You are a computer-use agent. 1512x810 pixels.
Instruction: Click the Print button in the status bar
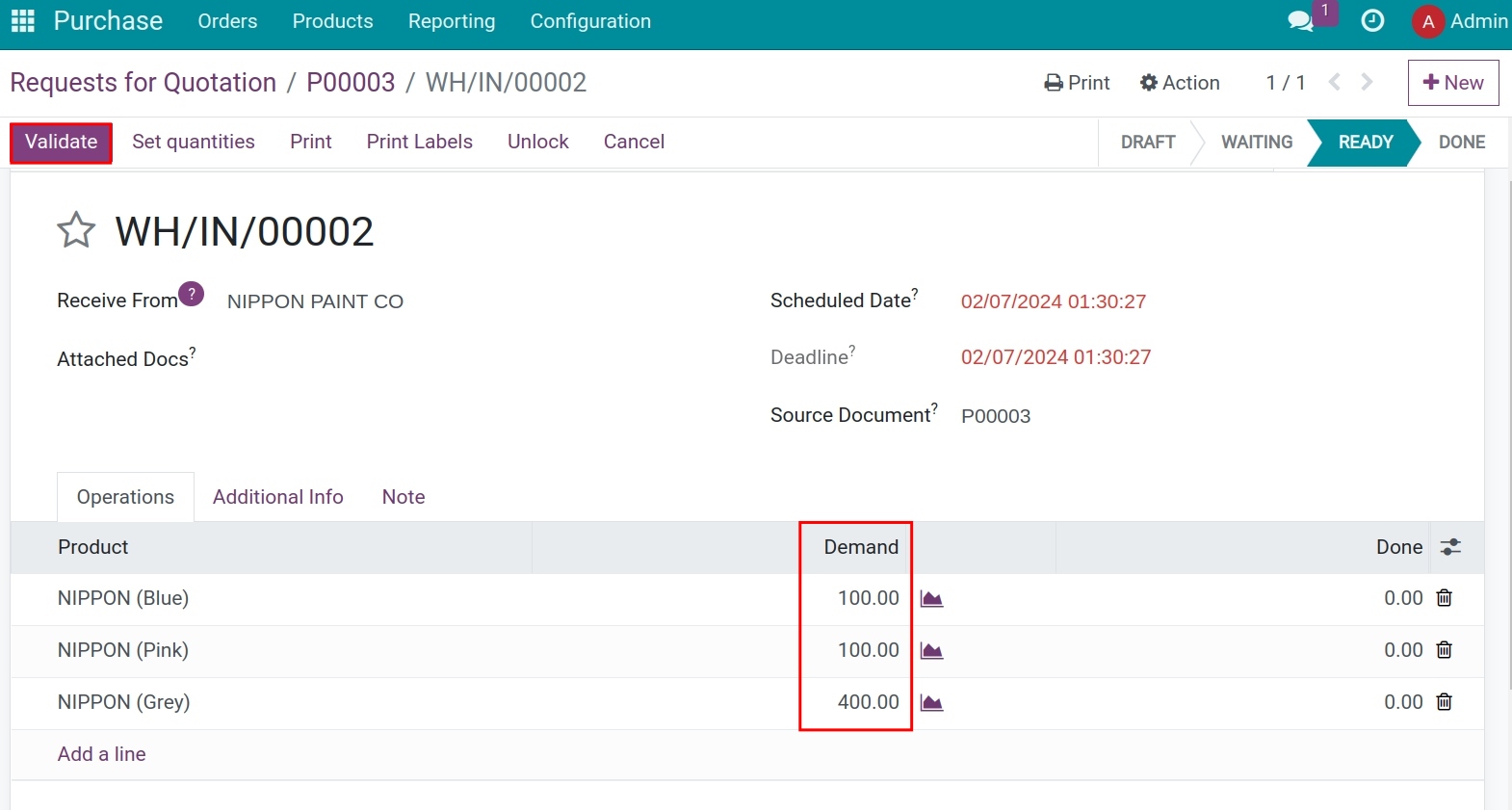(x=311, y=142)
